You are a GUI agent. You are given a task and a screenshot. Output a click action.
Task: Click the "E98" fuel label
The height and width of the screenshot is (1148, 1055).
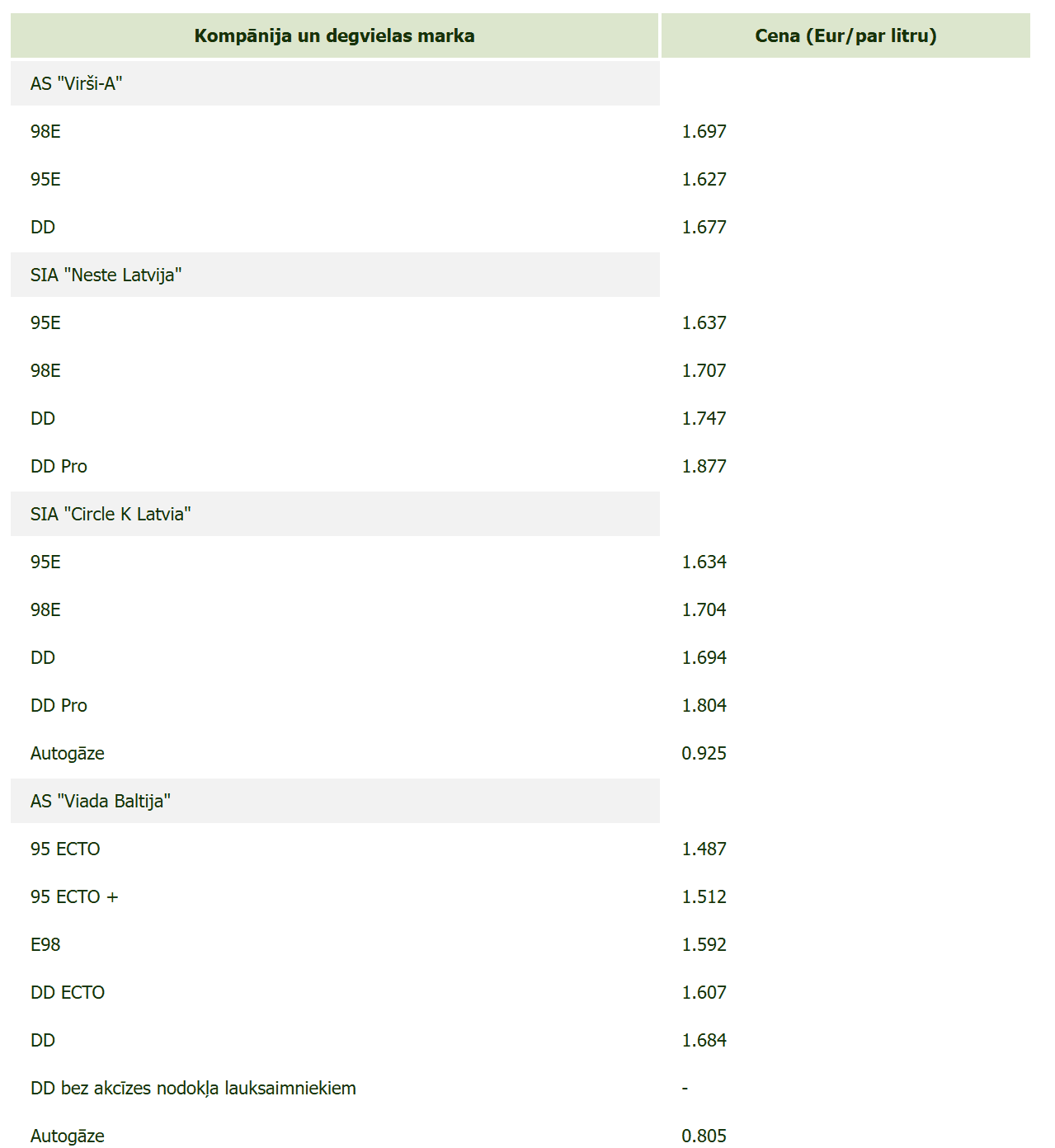tap(45, 945)
